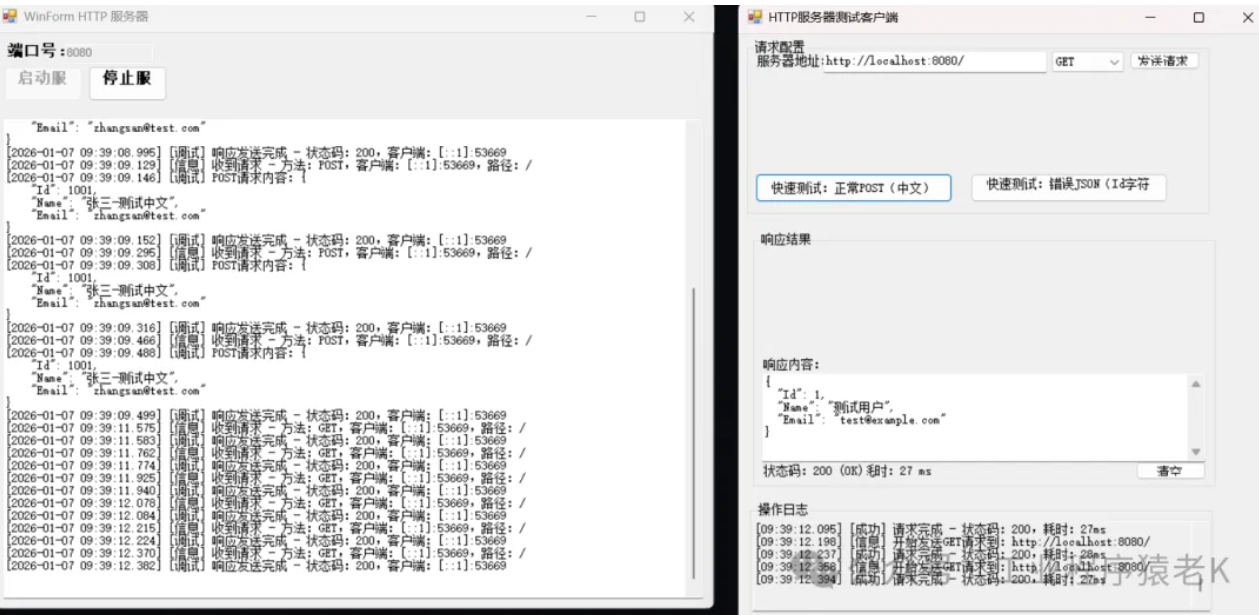The height and width of the screenshot is (615, 1259).
Task: Minimize the HTTP test client window
Action: [x=1150, y=17]
